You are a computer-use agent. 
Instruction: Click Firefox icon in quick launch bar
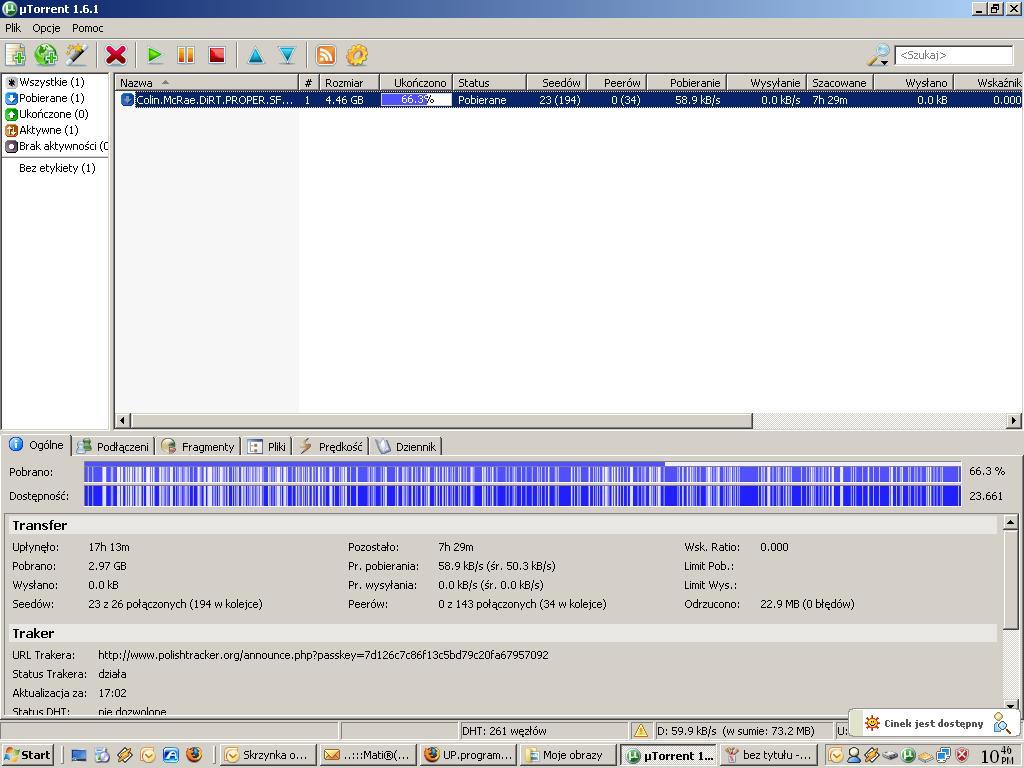194,755
